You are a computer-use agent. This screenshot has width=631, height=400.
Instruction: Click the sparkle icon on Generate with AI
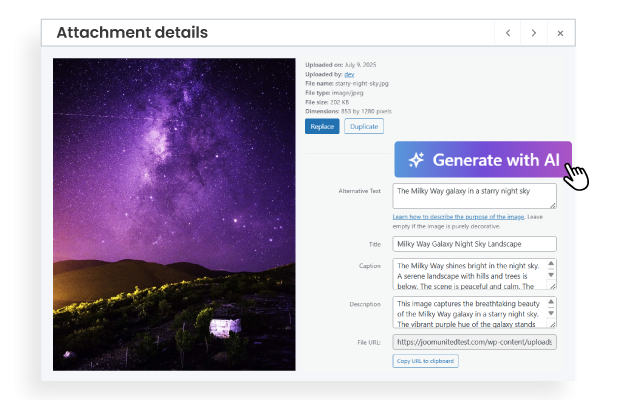coord(416,160)
